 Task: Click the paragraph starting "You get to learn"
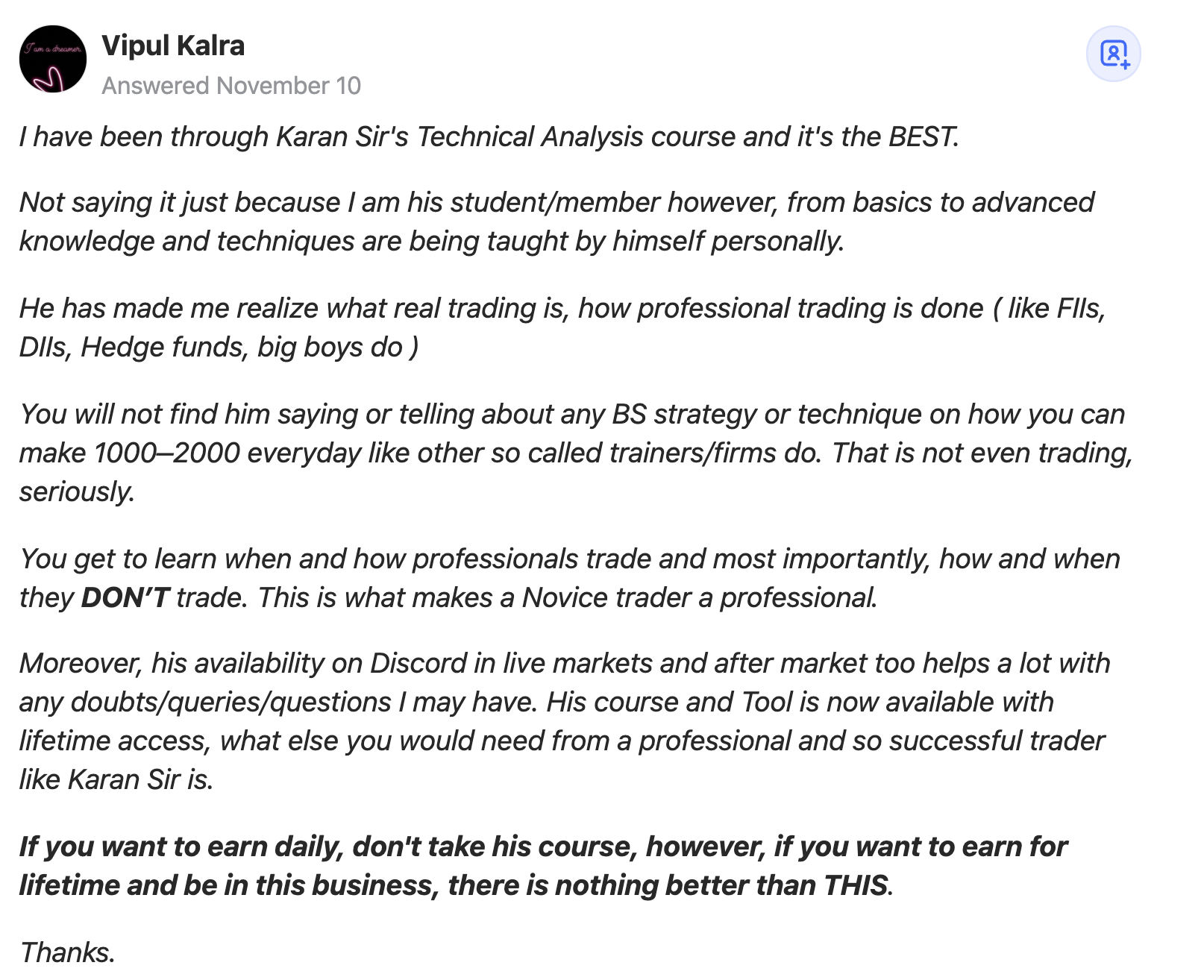point(570,578)
